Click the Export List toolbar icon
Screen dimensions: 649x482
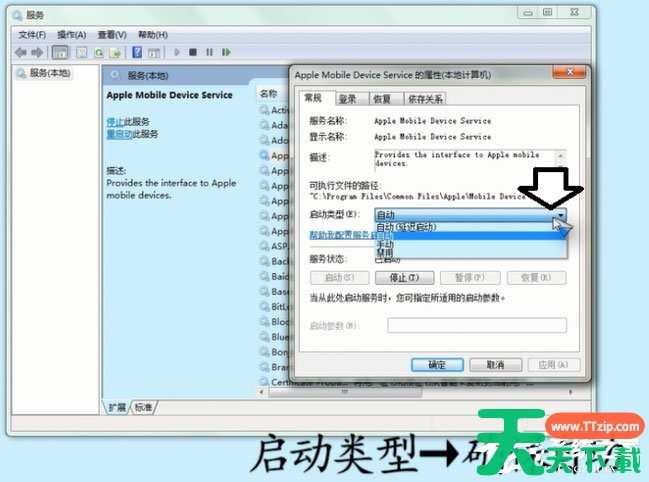coord(115,53)
